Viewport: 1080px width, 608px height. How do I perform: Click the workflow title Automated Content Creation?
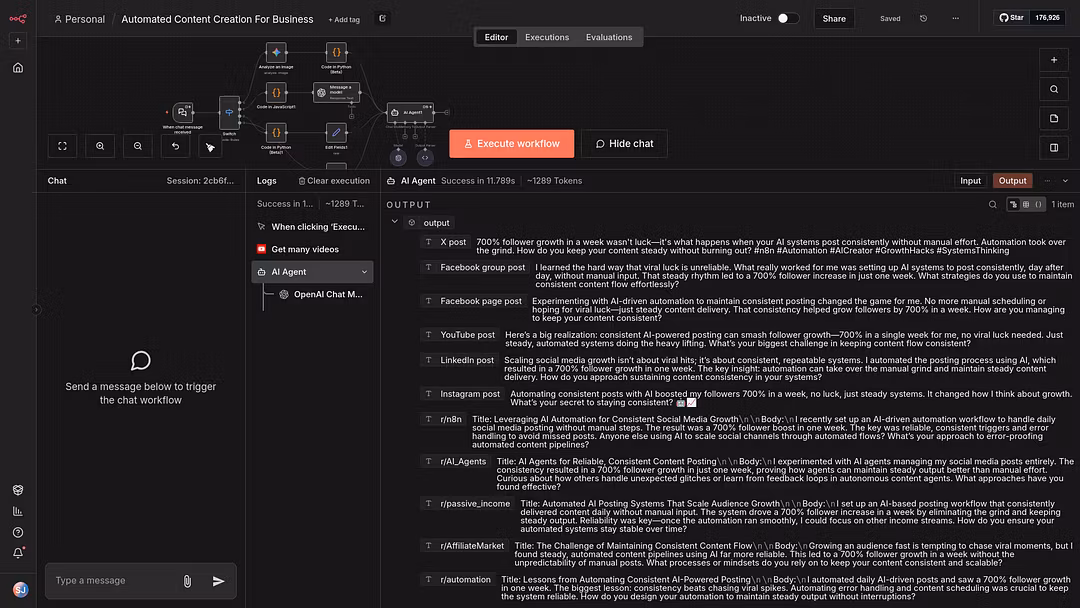217,19
